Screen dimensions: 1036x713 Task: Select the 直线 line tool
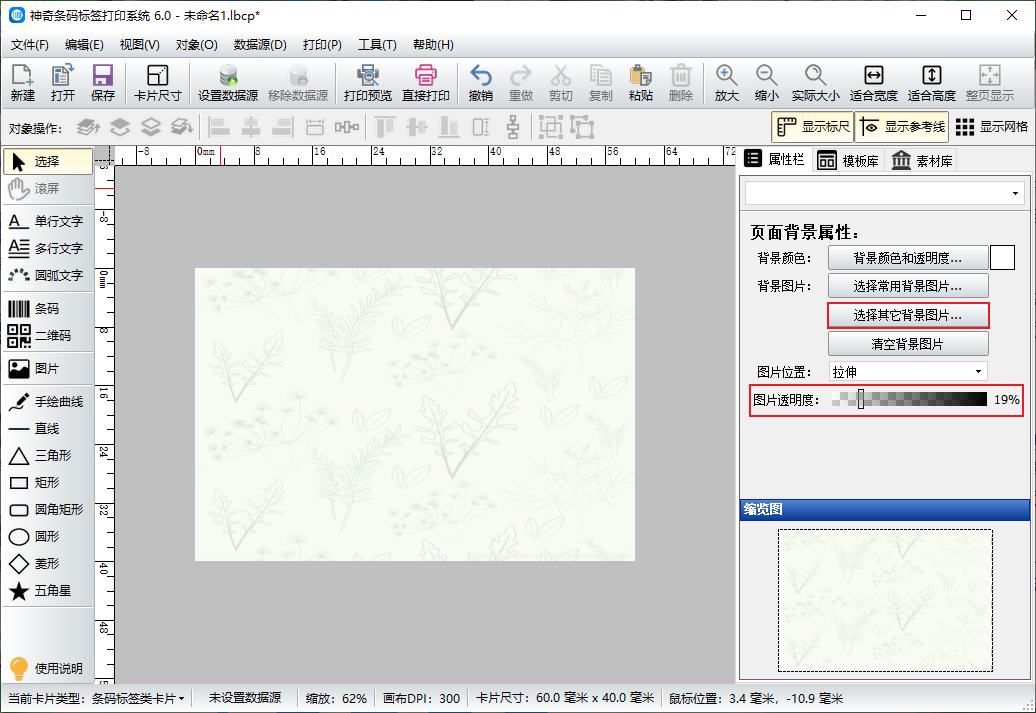pyautogui.click(x=48, y=429)
